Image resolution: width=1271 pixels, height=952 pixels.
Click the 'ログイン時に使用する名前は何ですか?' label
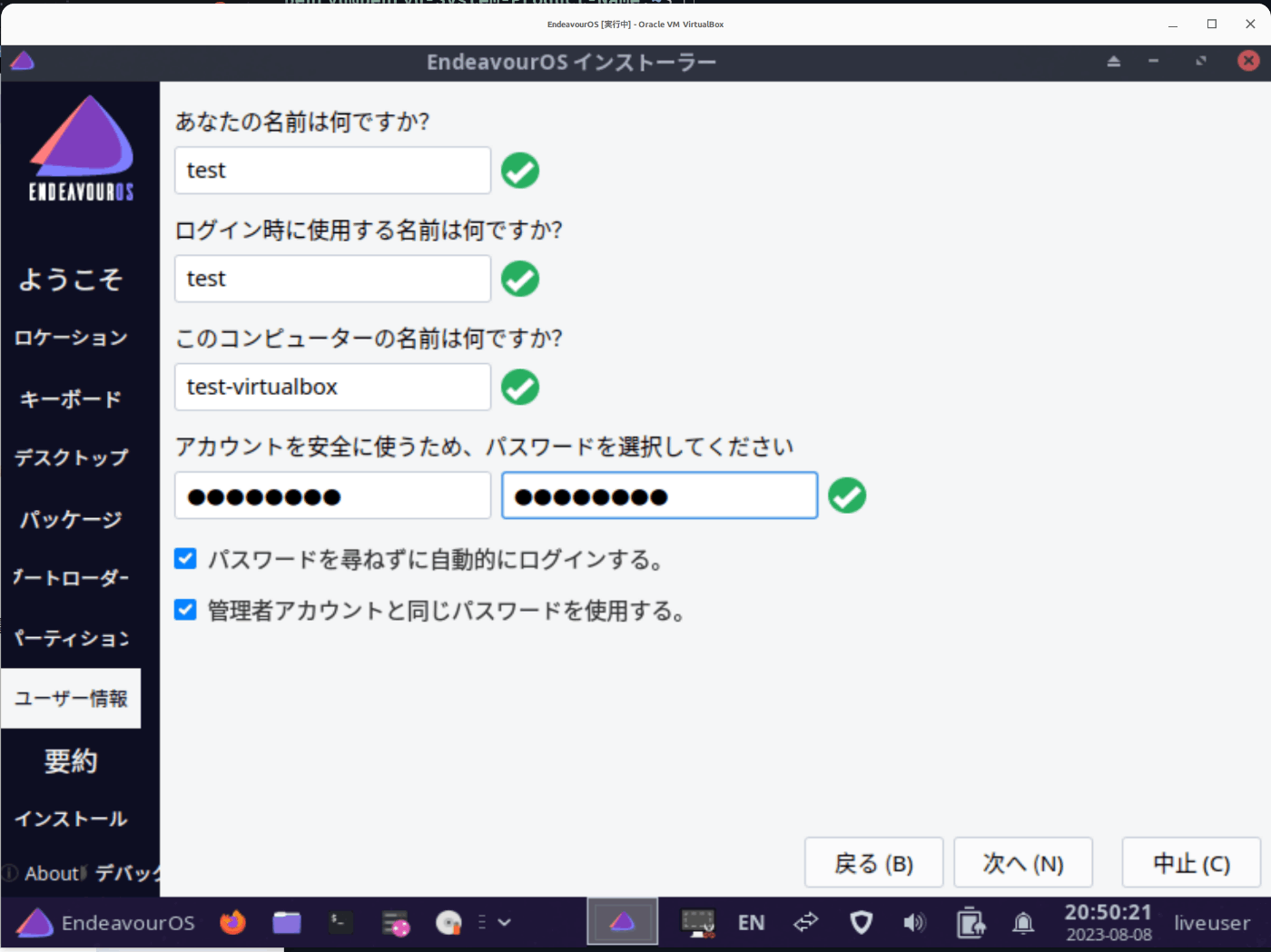tap(369, 230)
